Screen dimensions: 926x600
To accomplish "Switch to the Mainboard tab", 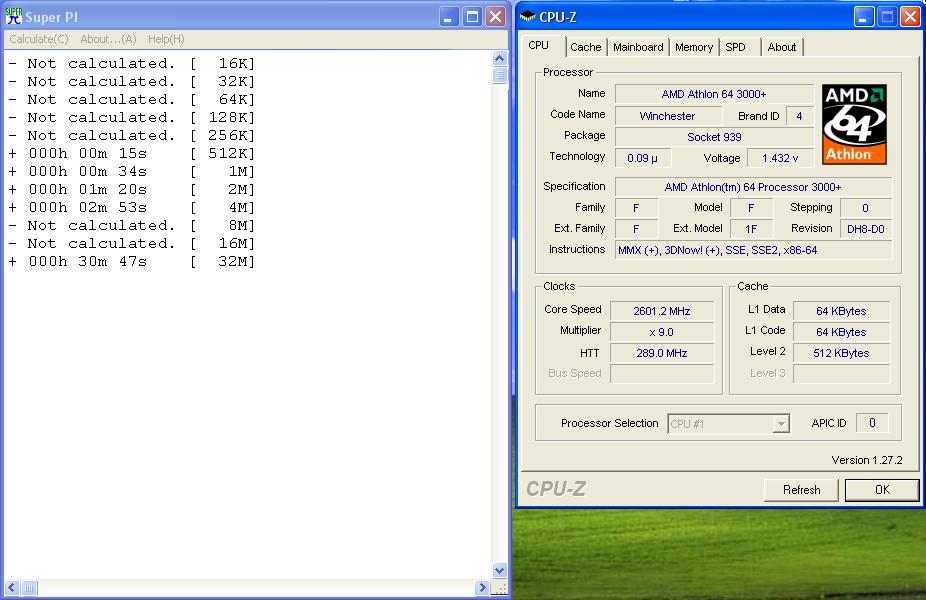I will [x=638, y=47].
